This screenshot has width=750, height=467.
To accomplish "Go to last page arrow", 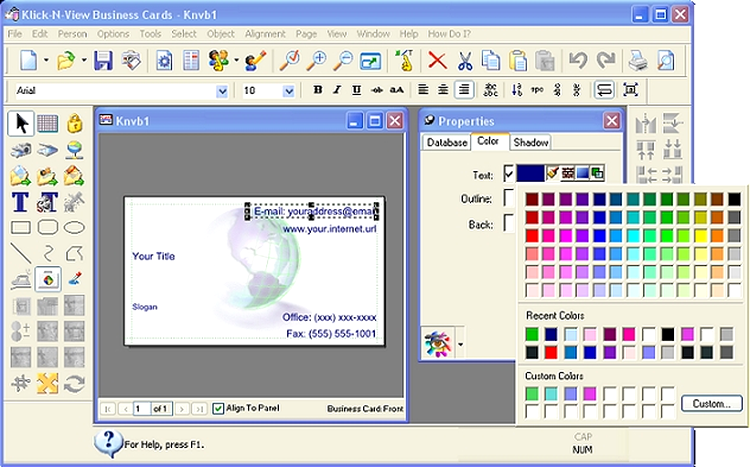I will click(199, 409).
